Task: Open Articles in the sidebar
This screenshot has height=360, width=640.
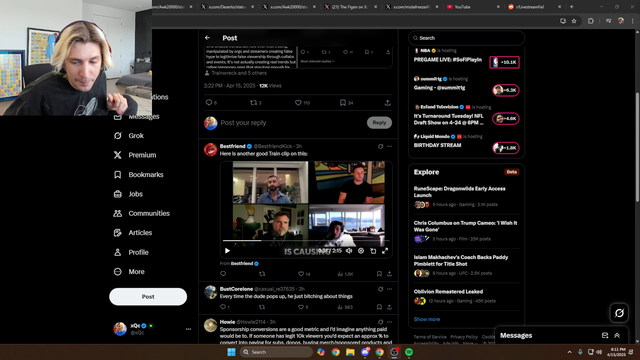Action: click(x=133, y=233)
